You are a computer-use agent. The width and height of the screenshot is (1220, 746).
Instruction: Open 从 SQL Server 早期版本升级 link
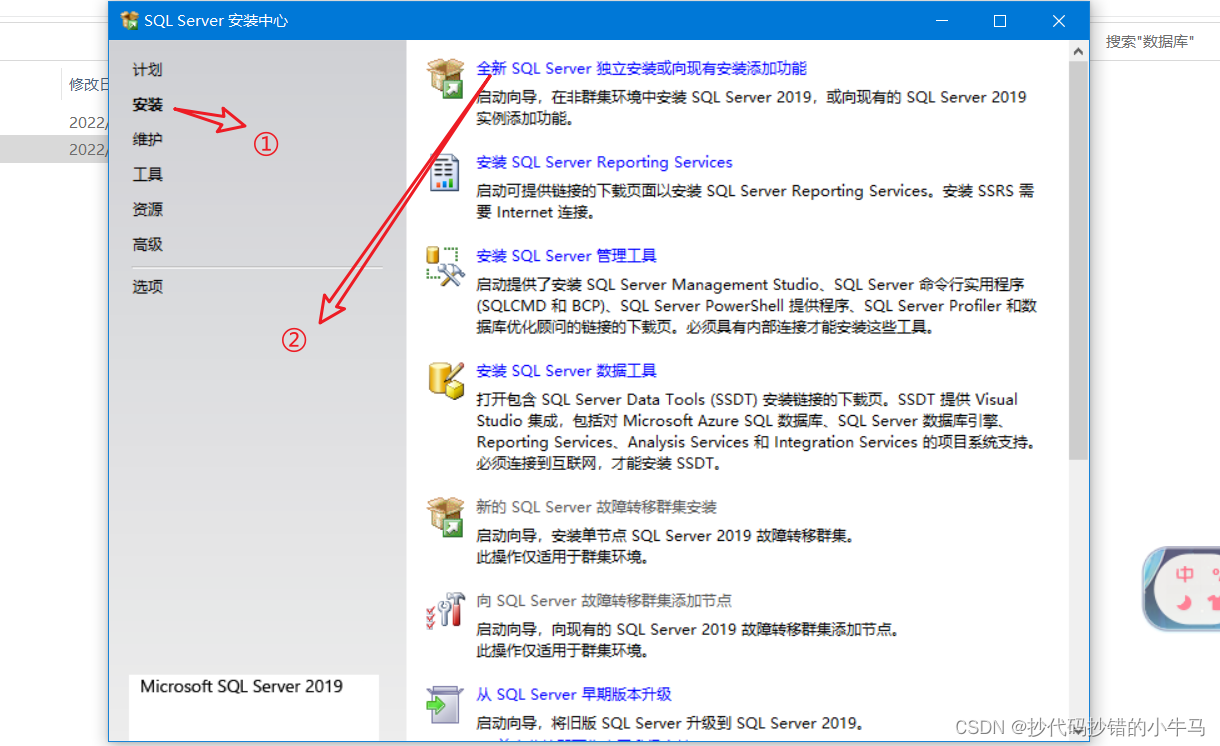574,694
